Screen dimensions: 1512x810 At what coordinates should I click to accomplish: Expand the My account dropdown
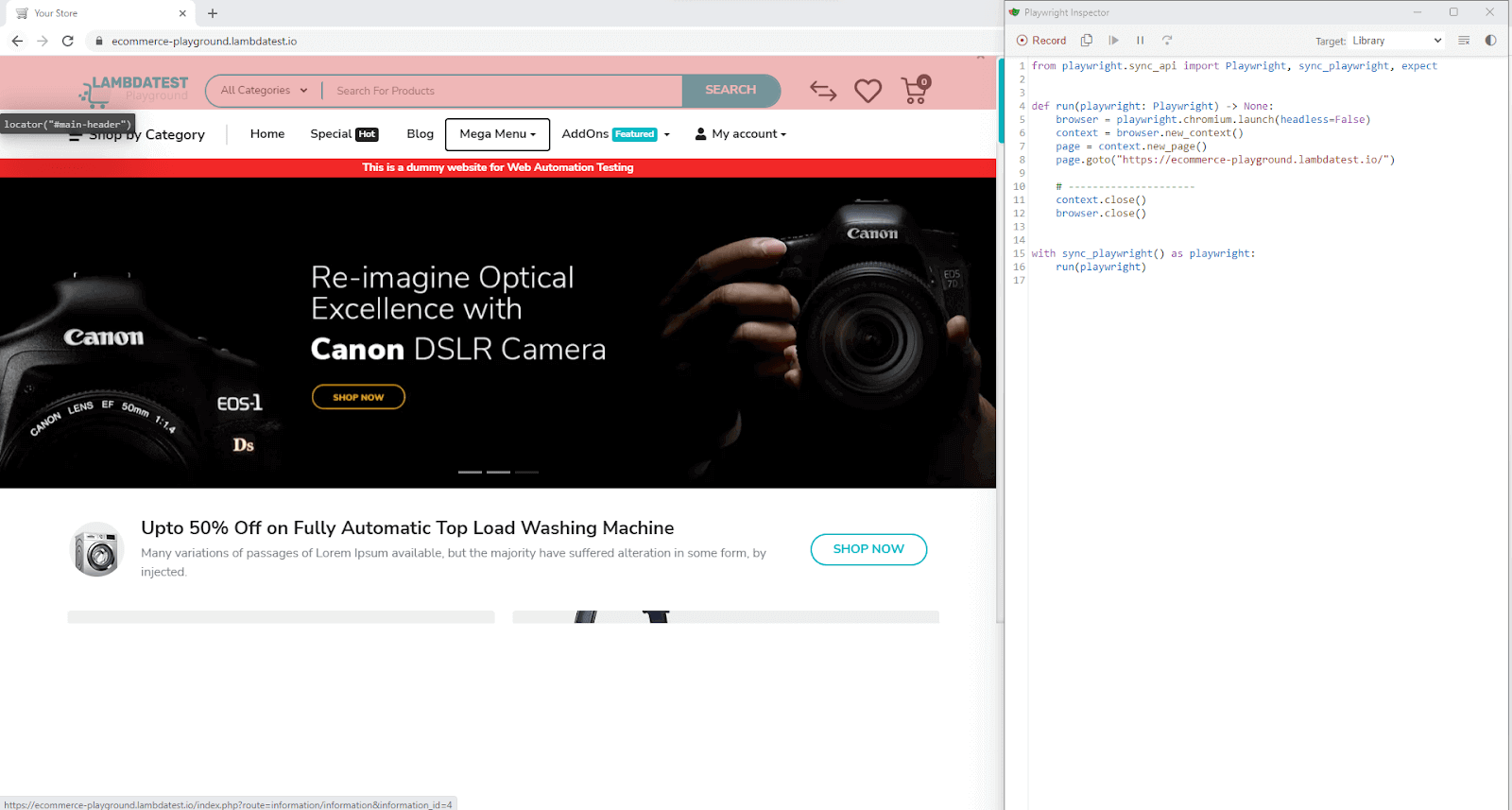point(741,134)
